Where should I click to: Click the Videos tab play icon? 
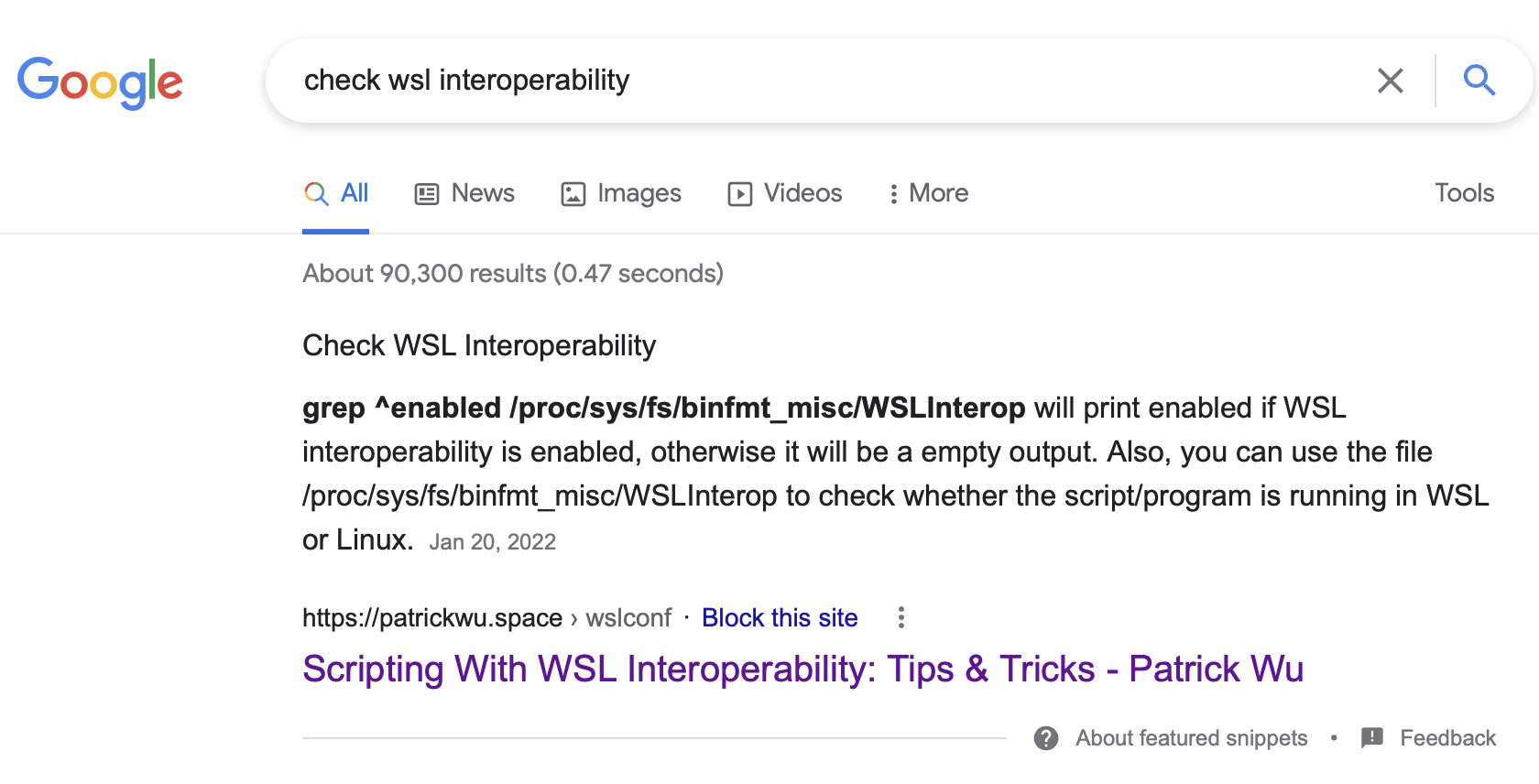point(740,194)
